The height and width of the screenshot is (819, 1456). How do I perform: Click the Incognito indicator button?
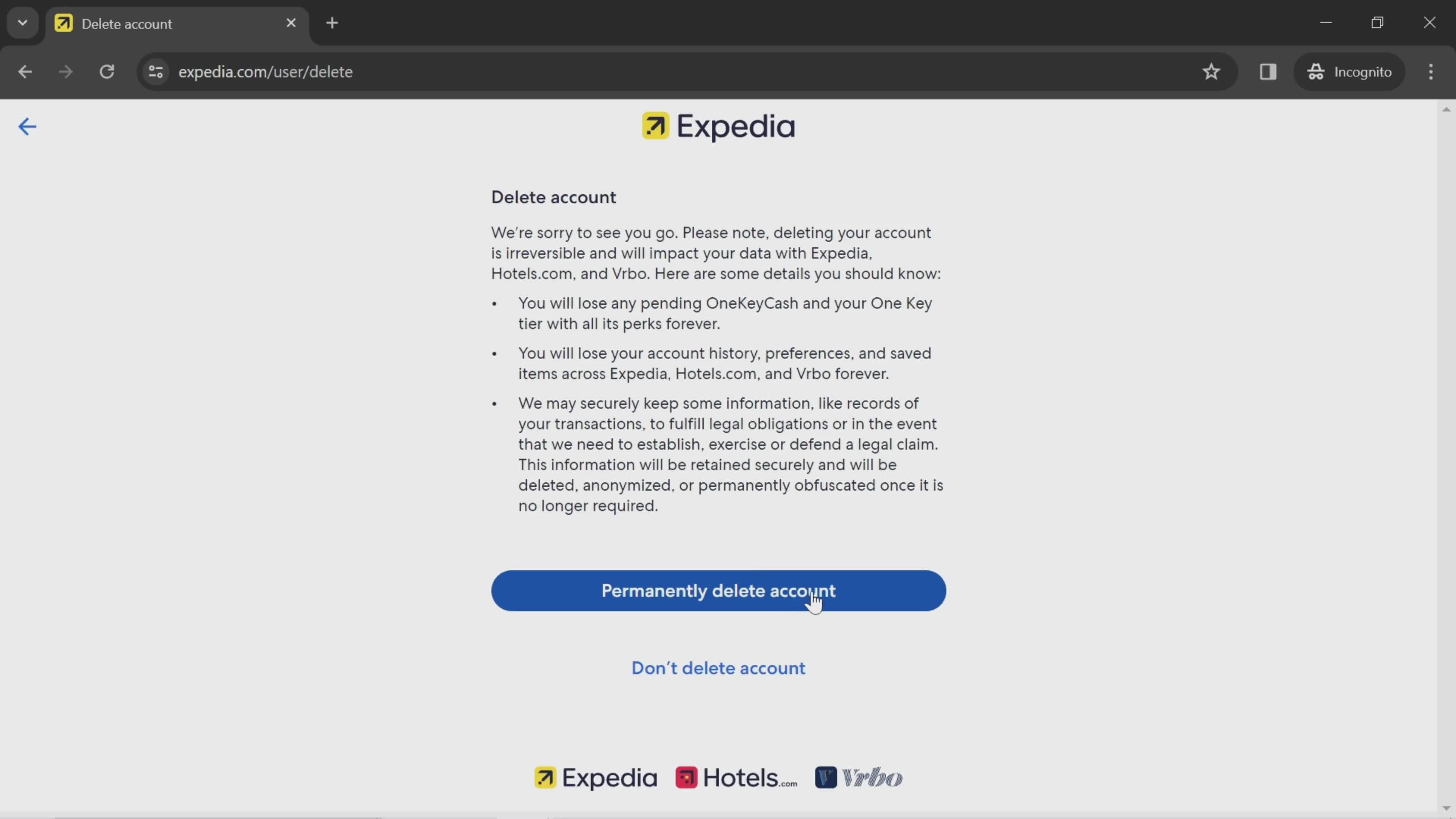(x=1349, y=72)
